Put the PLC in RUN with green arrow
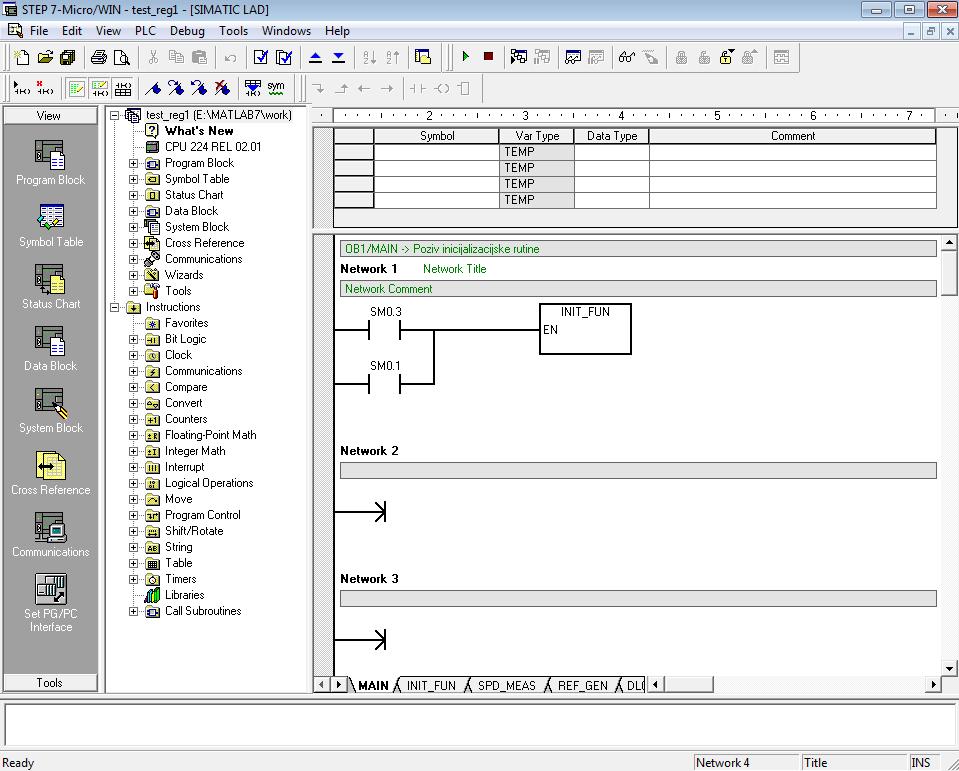Screen dimensions: 959x771 point(465,57)
